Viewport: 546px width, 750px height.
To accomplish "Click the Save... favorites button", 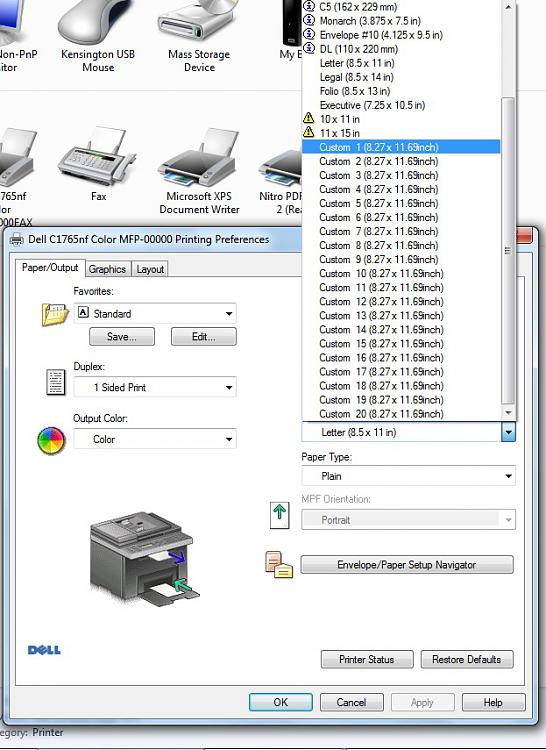I will 121,337.
